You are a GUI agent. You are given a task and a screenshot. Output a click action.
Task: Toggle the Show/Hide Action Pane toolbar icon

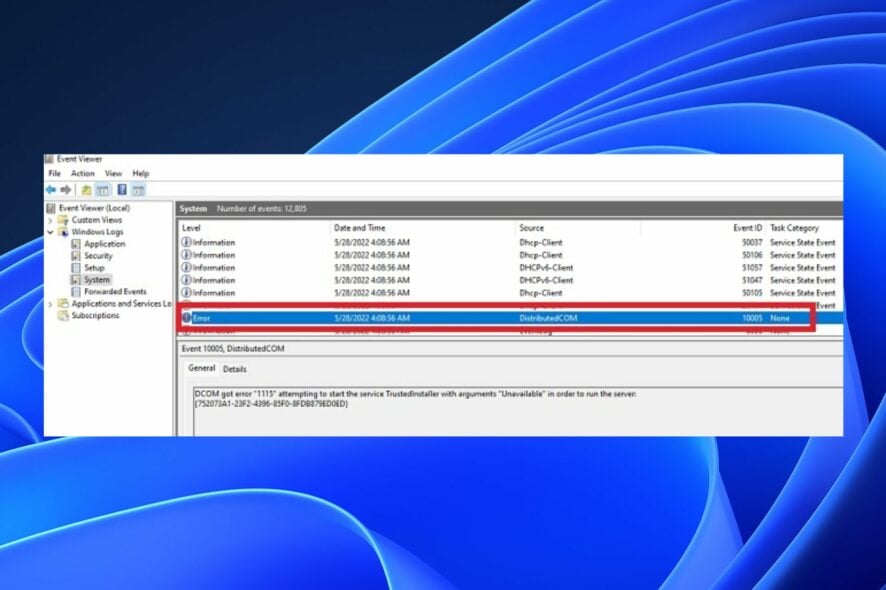pos(139,190)
